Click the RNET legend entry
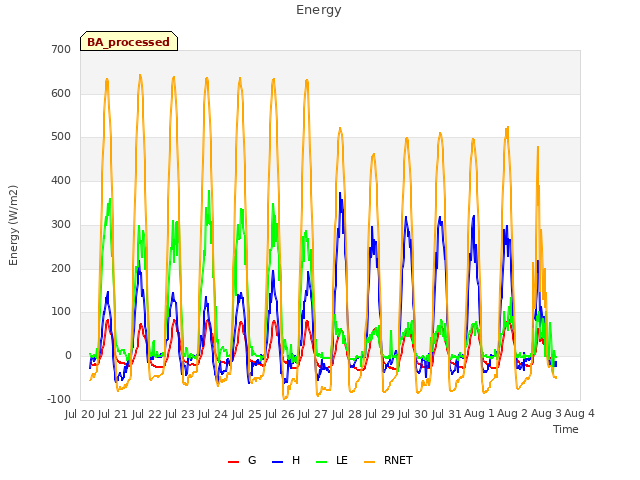 (x=388, y=460)
